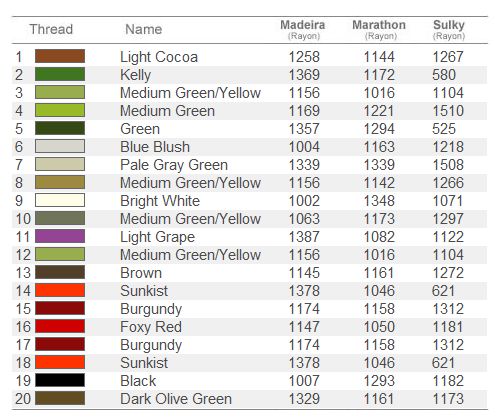
Task: Select the Sunkist swatch in row 14
Action: [x=60, y=290]
